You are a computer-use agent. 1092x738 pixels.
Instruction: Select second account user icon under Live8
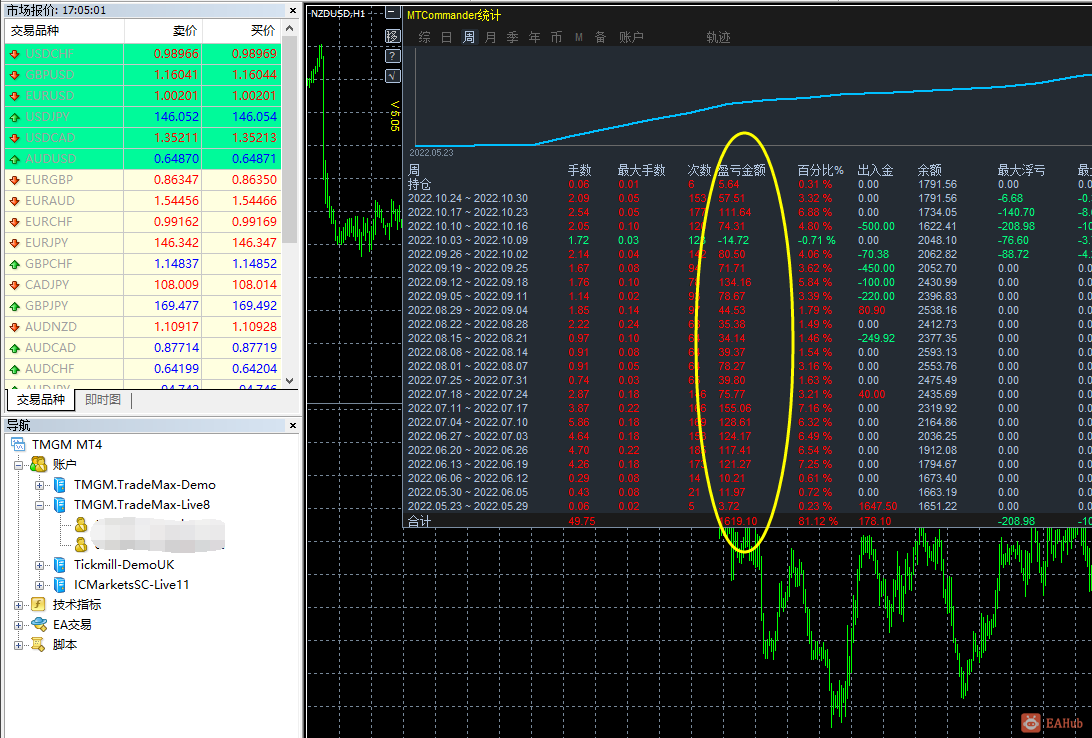81,544
